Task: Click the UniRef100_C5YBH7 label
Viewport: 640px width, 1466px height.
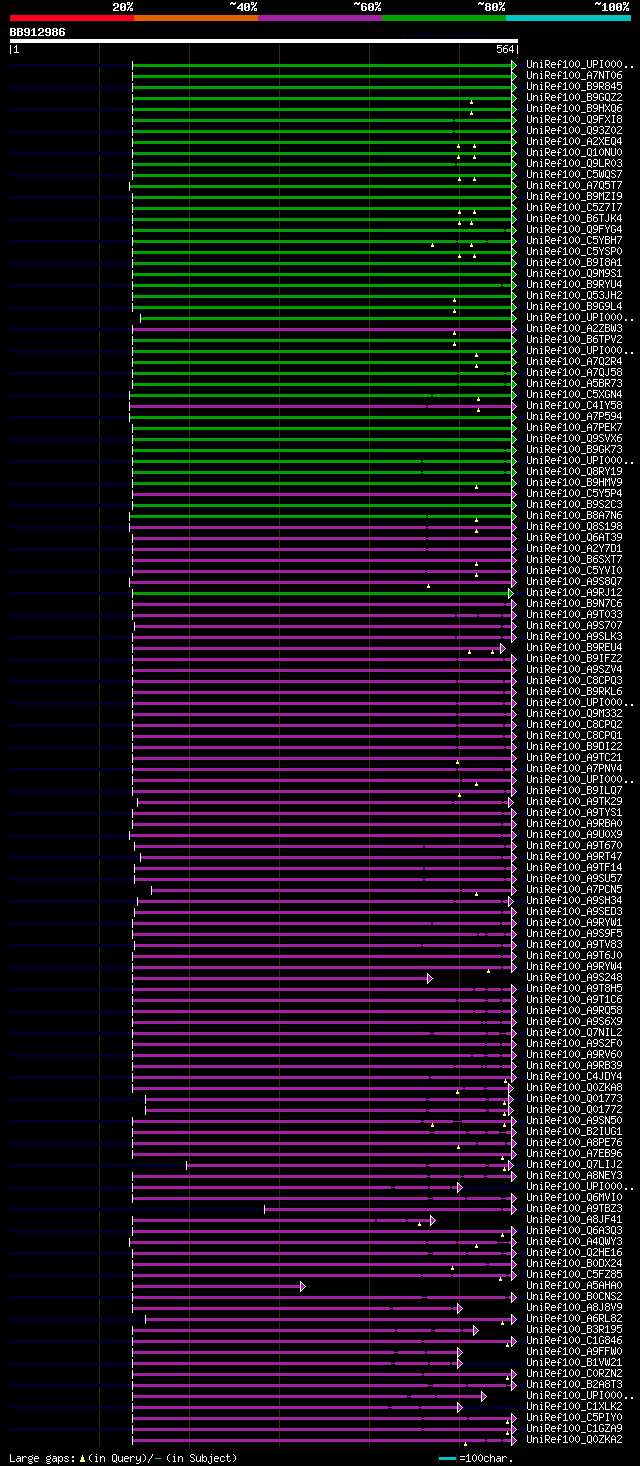Action: pos(573,240)
